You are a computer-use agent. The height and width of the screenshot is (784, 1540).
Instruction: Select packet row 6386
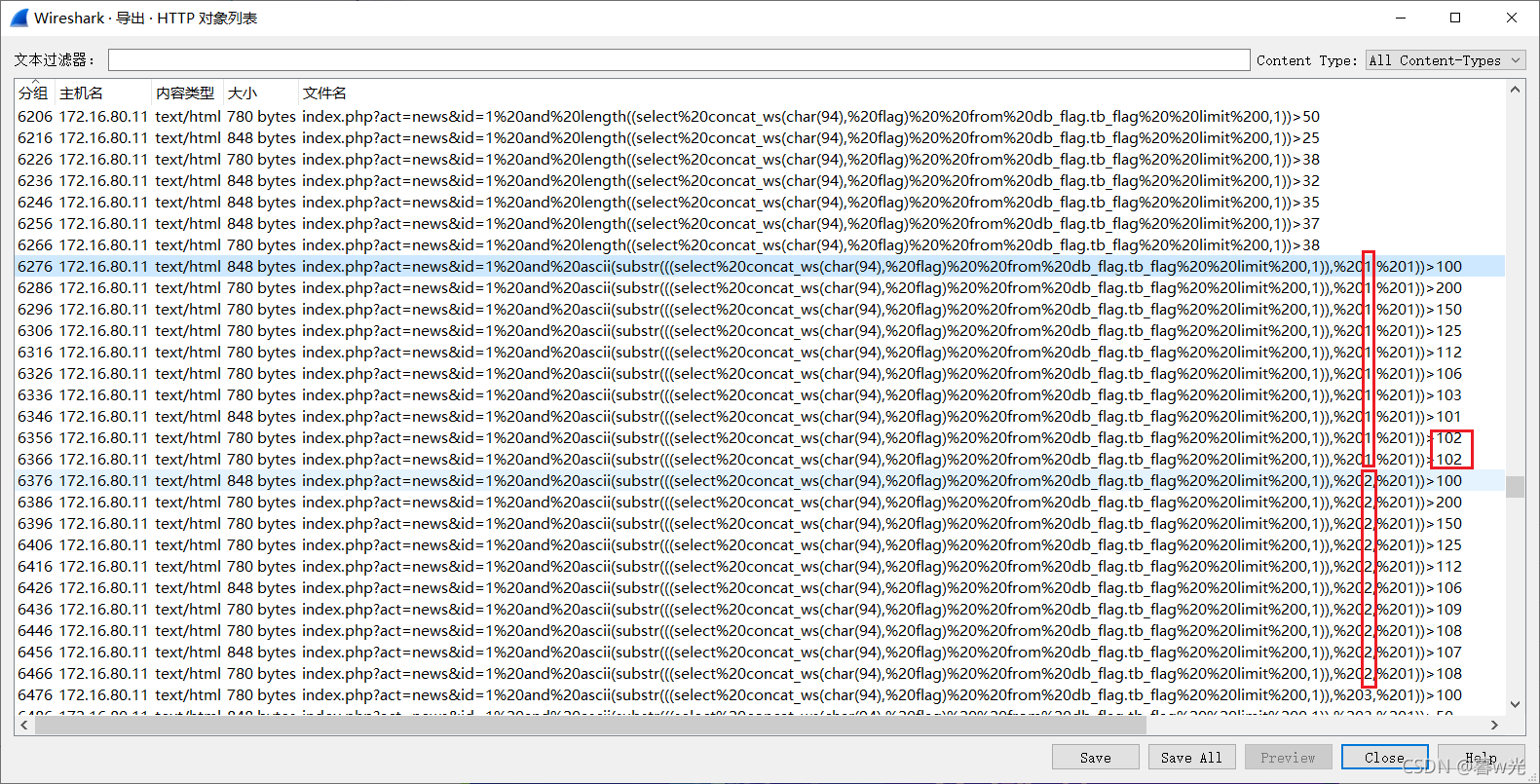tap(760, 502)
